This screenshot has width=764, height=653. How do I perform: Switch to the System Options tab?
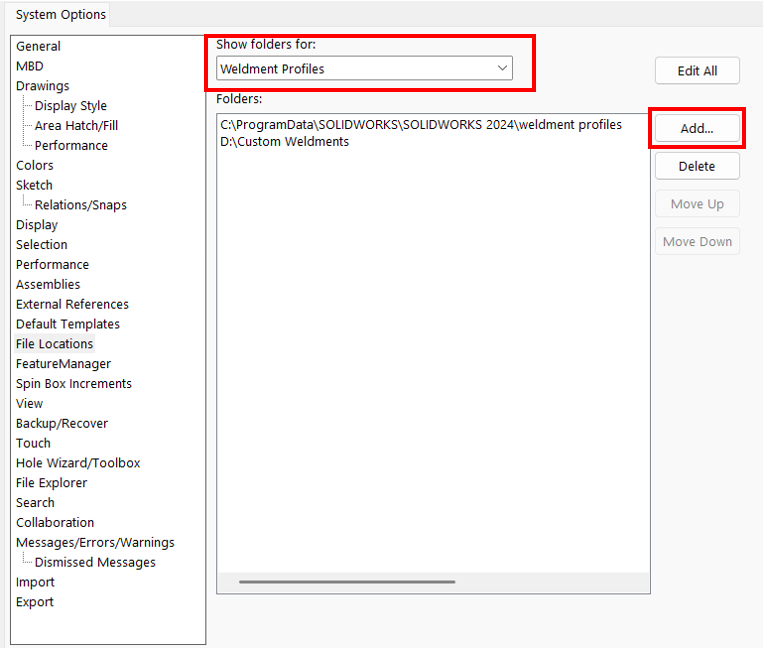tap(61, 15)
